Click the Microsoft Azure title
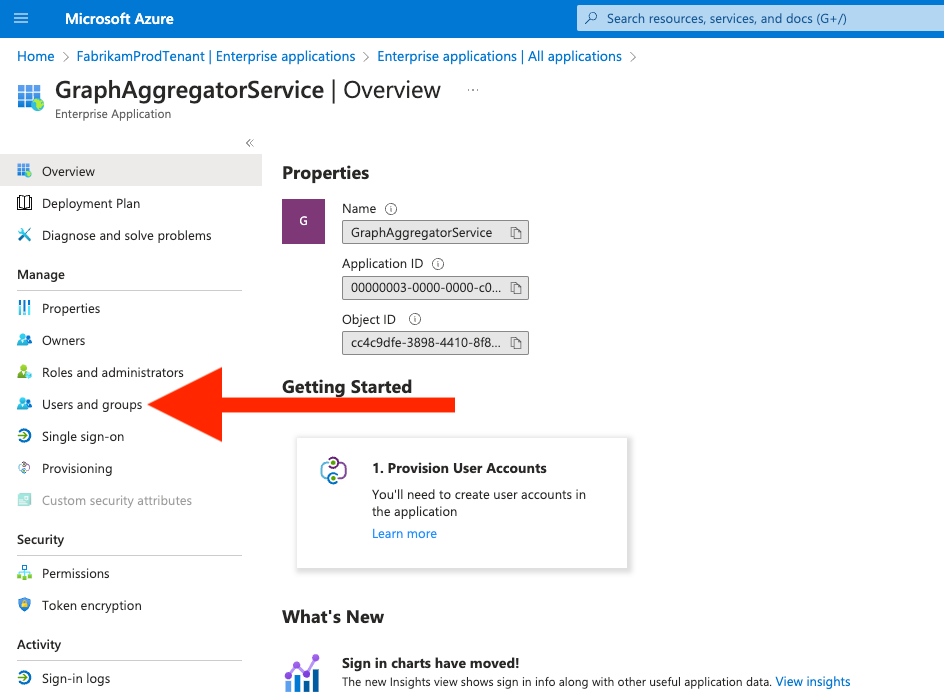Screen dimensions: 944x700 pos(119,19)
